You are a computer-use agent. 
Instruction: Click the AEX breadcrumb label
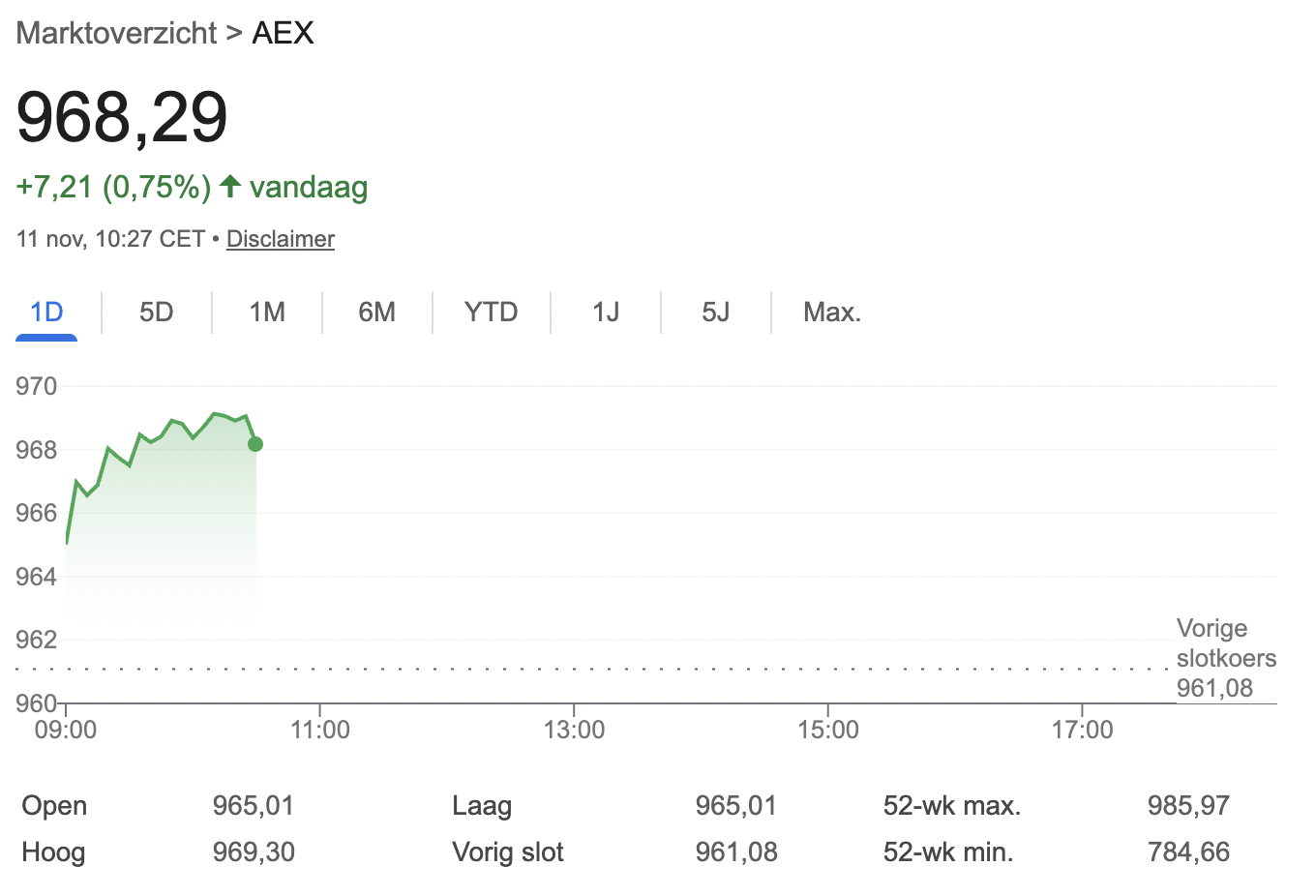pos(283,32)
